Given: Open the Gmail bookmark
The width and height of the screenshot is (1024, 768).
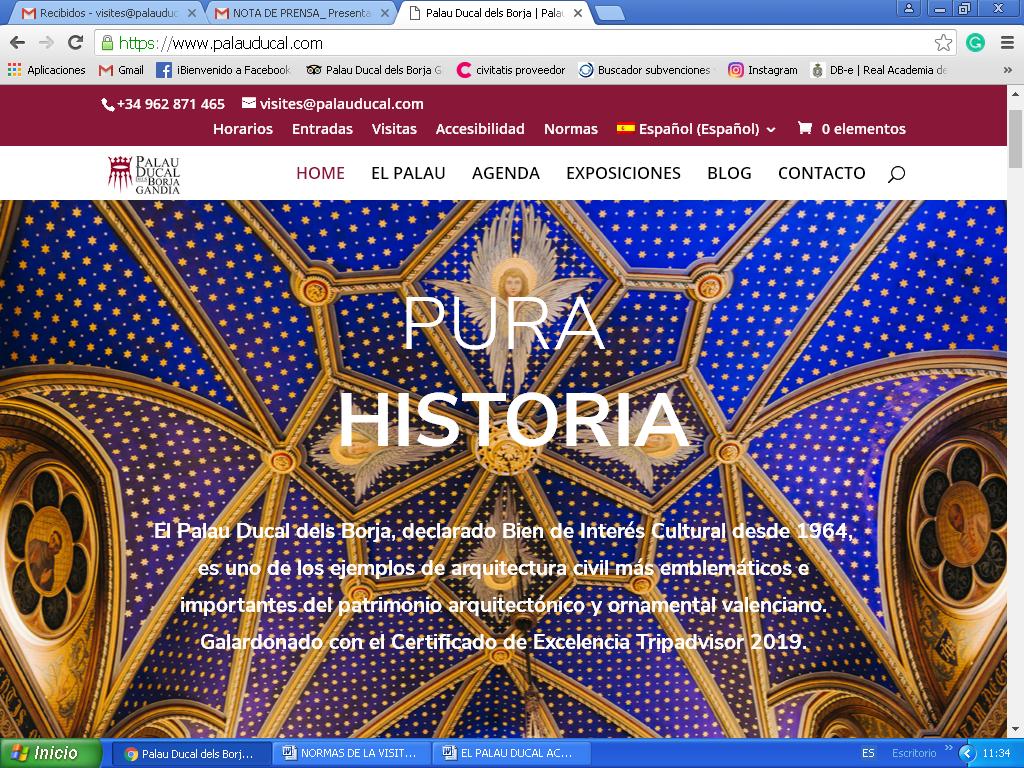Looking at the screenshot, I should 121,70.
